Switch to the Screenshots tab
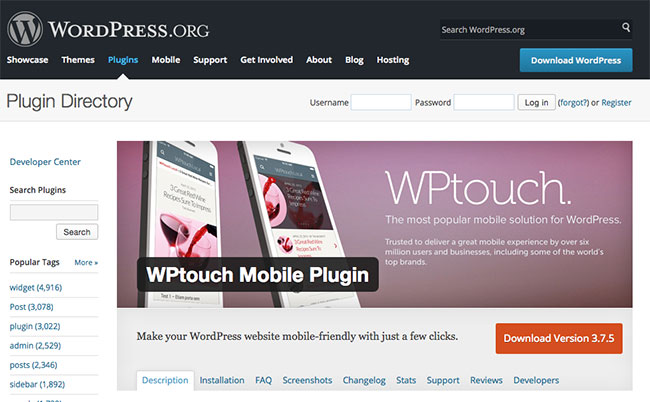Screen dimensions: 650x402 [x=307, y=380]
